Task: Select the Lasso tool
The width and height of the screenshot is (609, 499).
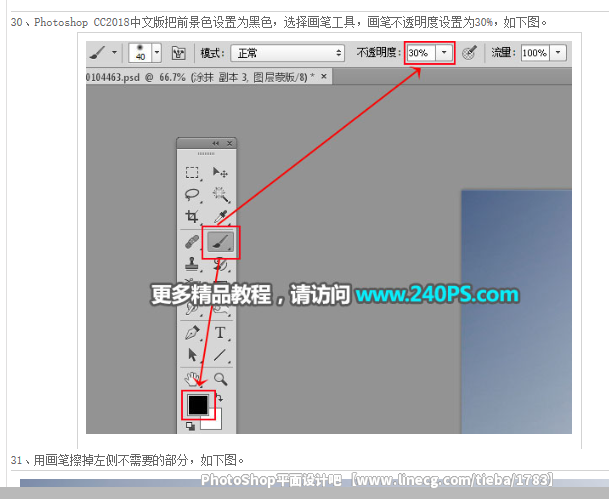Action: pyautogui.click(x=192, y=194)
